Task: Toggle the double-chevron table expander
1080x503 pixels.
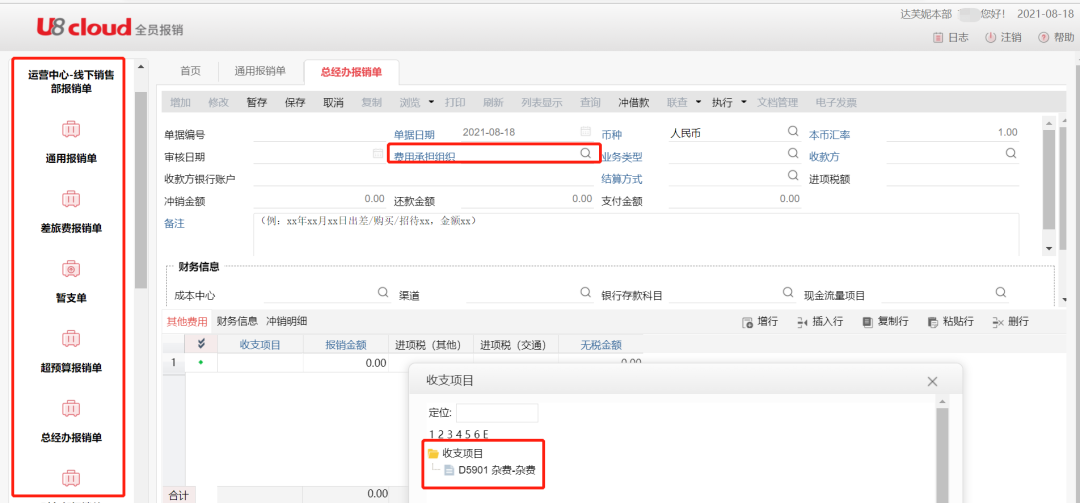Action: pyautogui.click(x=201, y=344)
